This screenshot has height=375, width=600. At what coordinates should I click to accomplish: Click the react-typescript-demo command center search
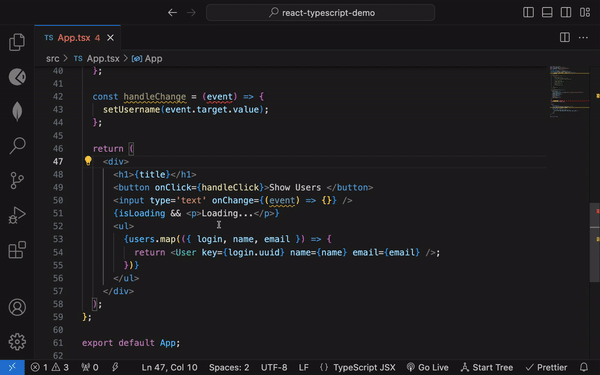coord(320,13)
